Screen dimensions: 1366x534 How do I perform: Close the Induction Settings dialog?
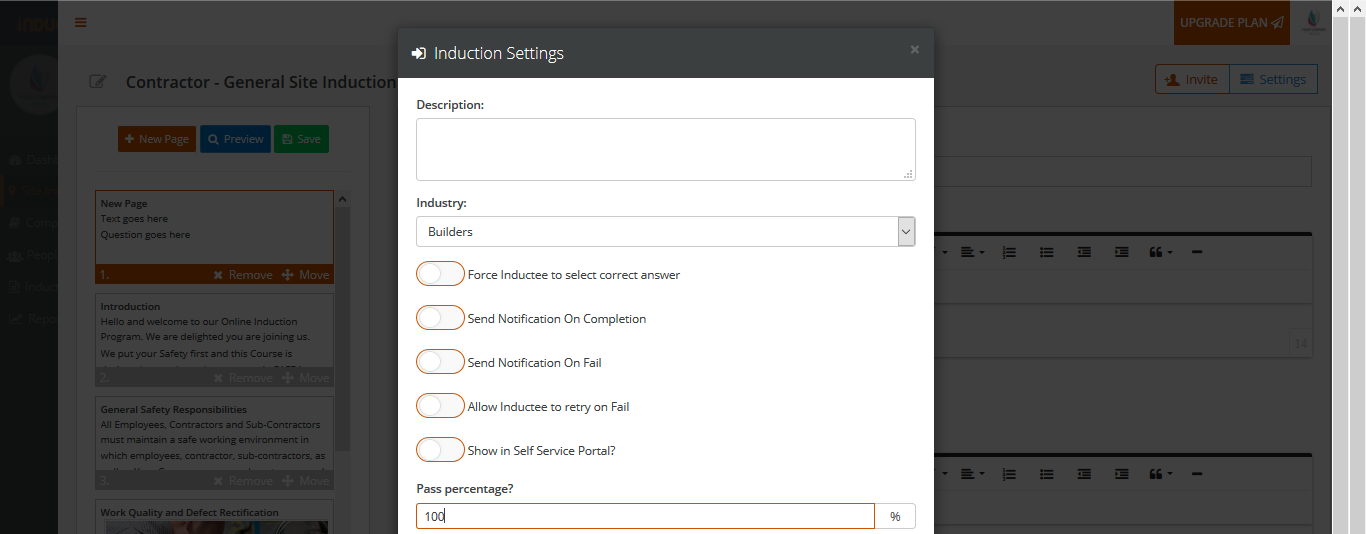click(x=914, y=49)
